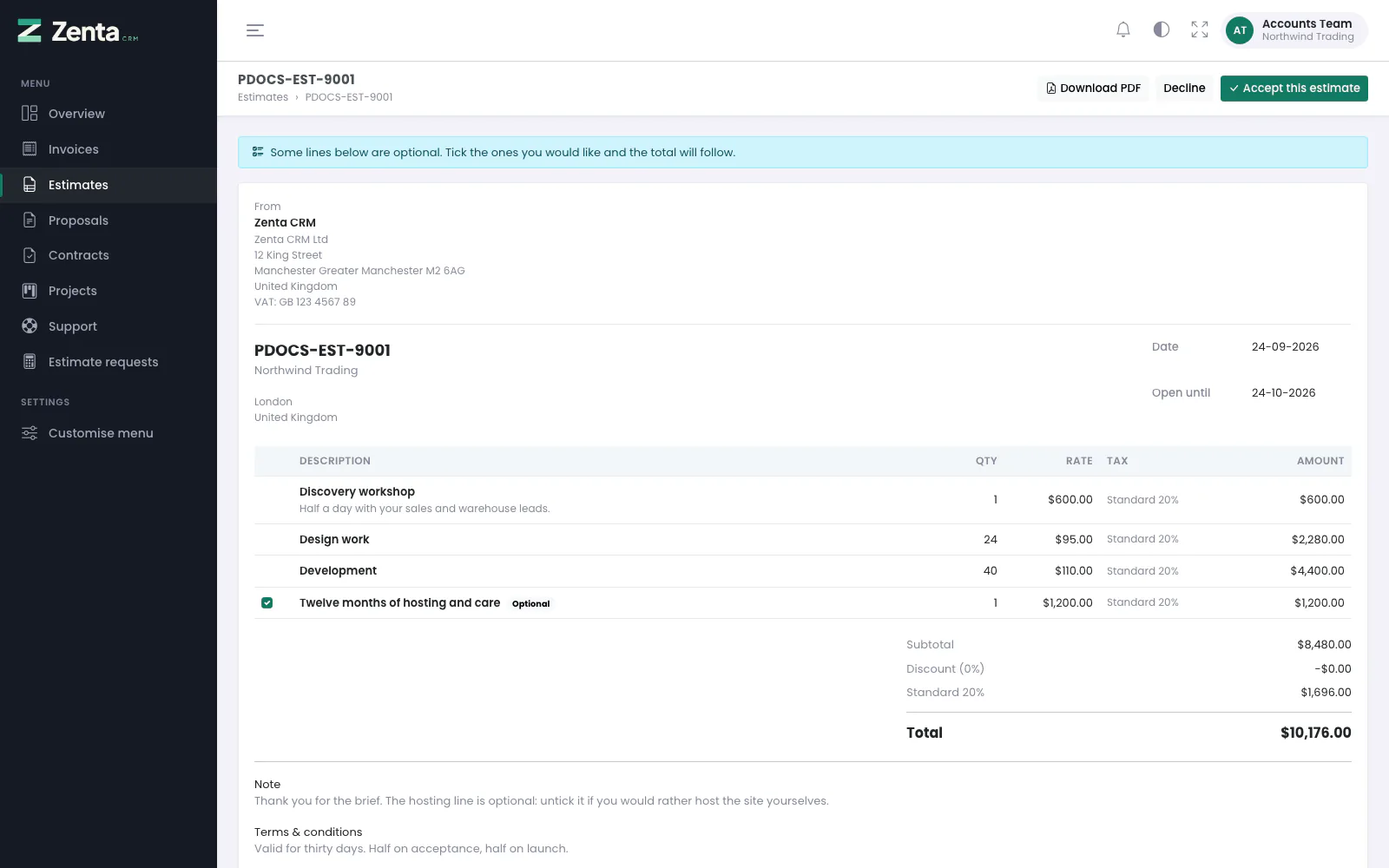Click the Open until date 24-10-2026
Viewport: 1389px width, 868px height.
coord(1284,392)
